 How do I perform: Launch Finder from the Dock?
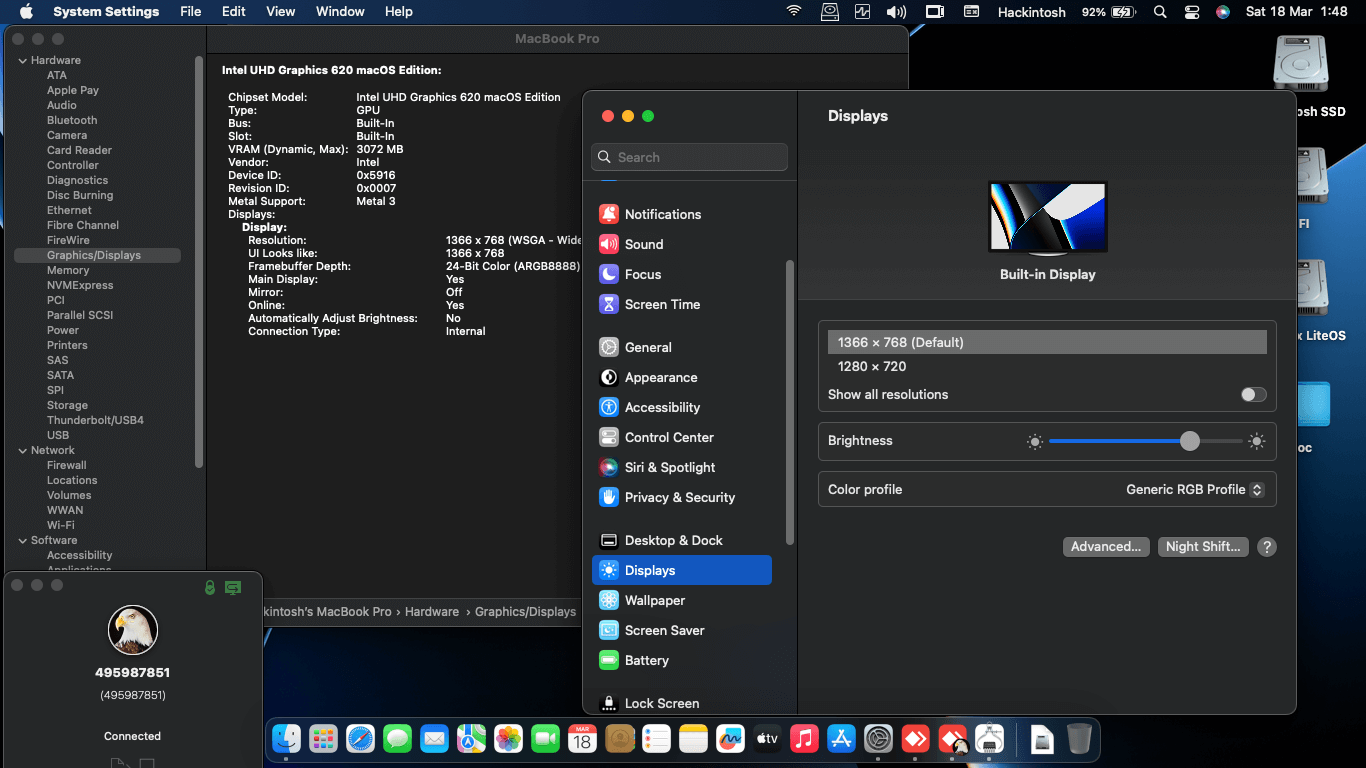[287, 739]
